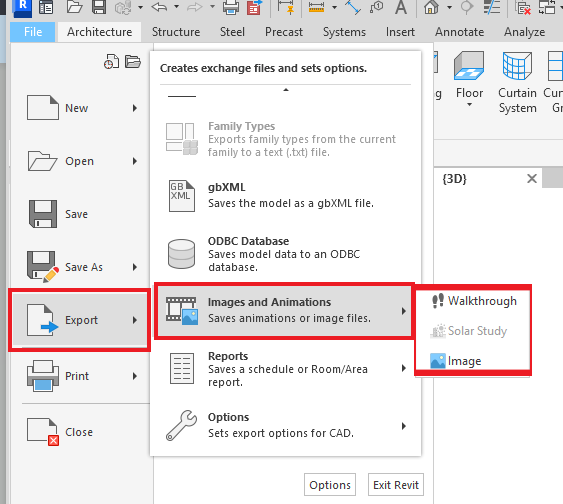Open the File tab
Image resolution: width=563 pixels, height=504 pixels.
tap(33, 32)
